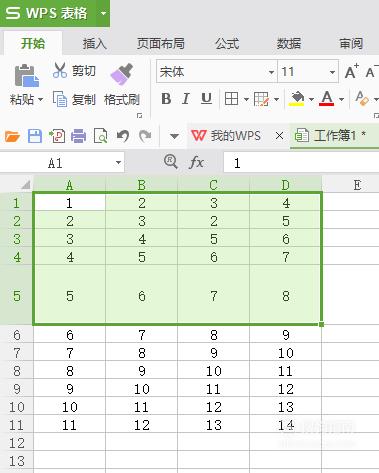The height and width of the screenshot is (473, 379).
Task: Open the Name Box A1 dropdown arrow
Action: click(118, 163)
